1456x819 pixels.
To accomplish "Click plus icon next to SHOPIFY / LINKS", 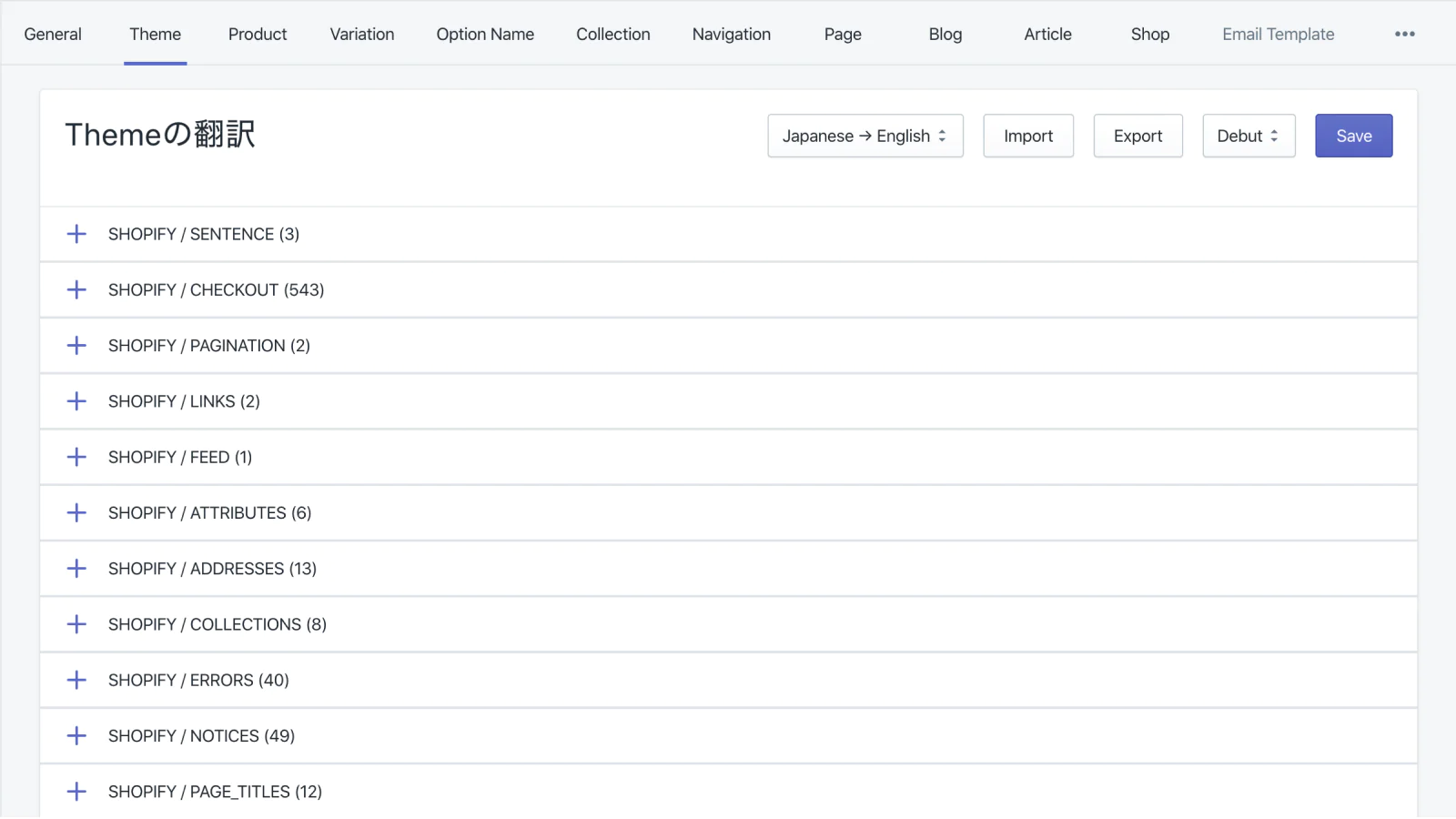I will (76, 401).
